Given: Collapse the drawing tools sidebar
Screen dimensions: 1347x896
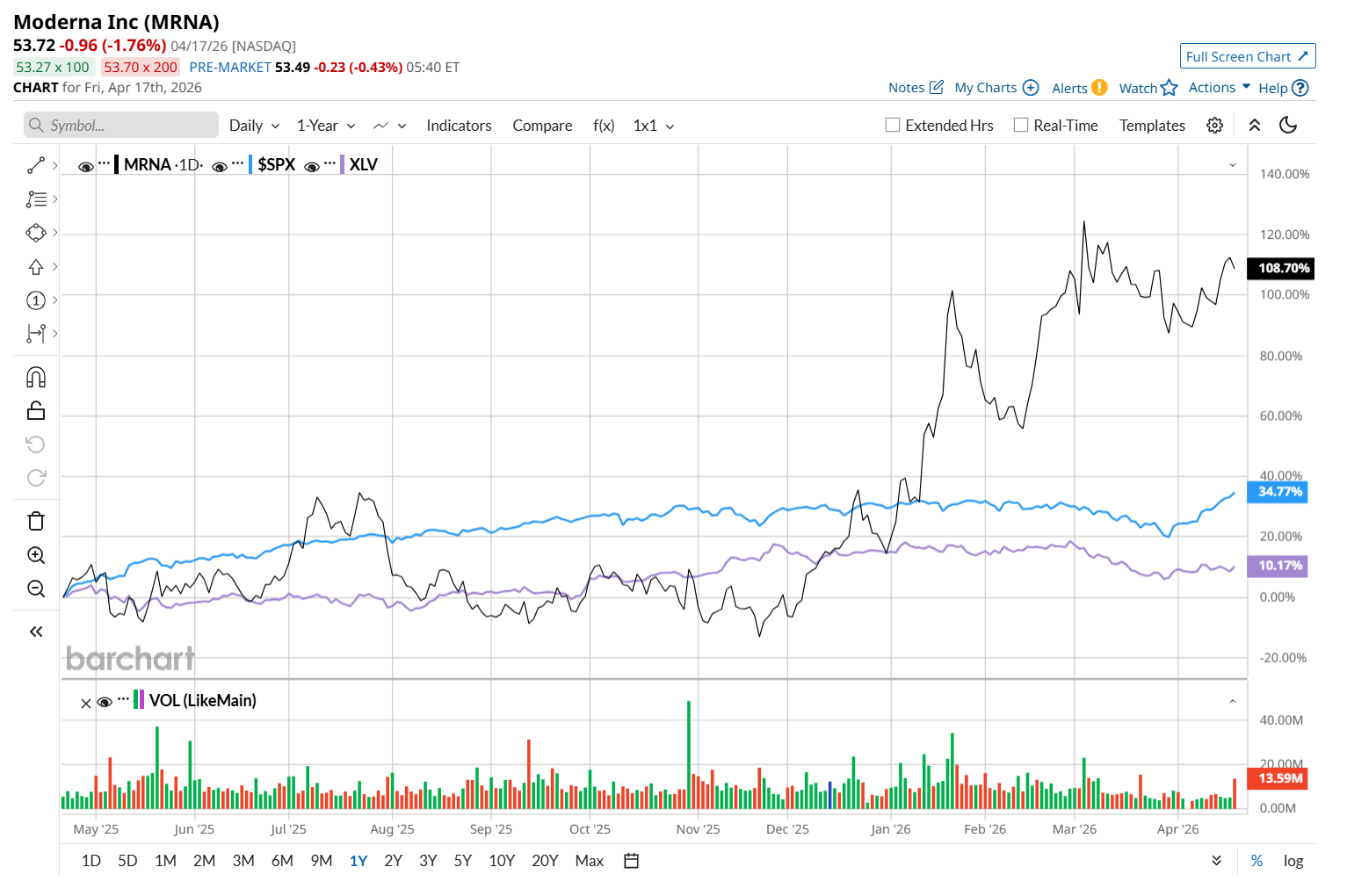Looking at the screenshot, I should click(36, 632).
